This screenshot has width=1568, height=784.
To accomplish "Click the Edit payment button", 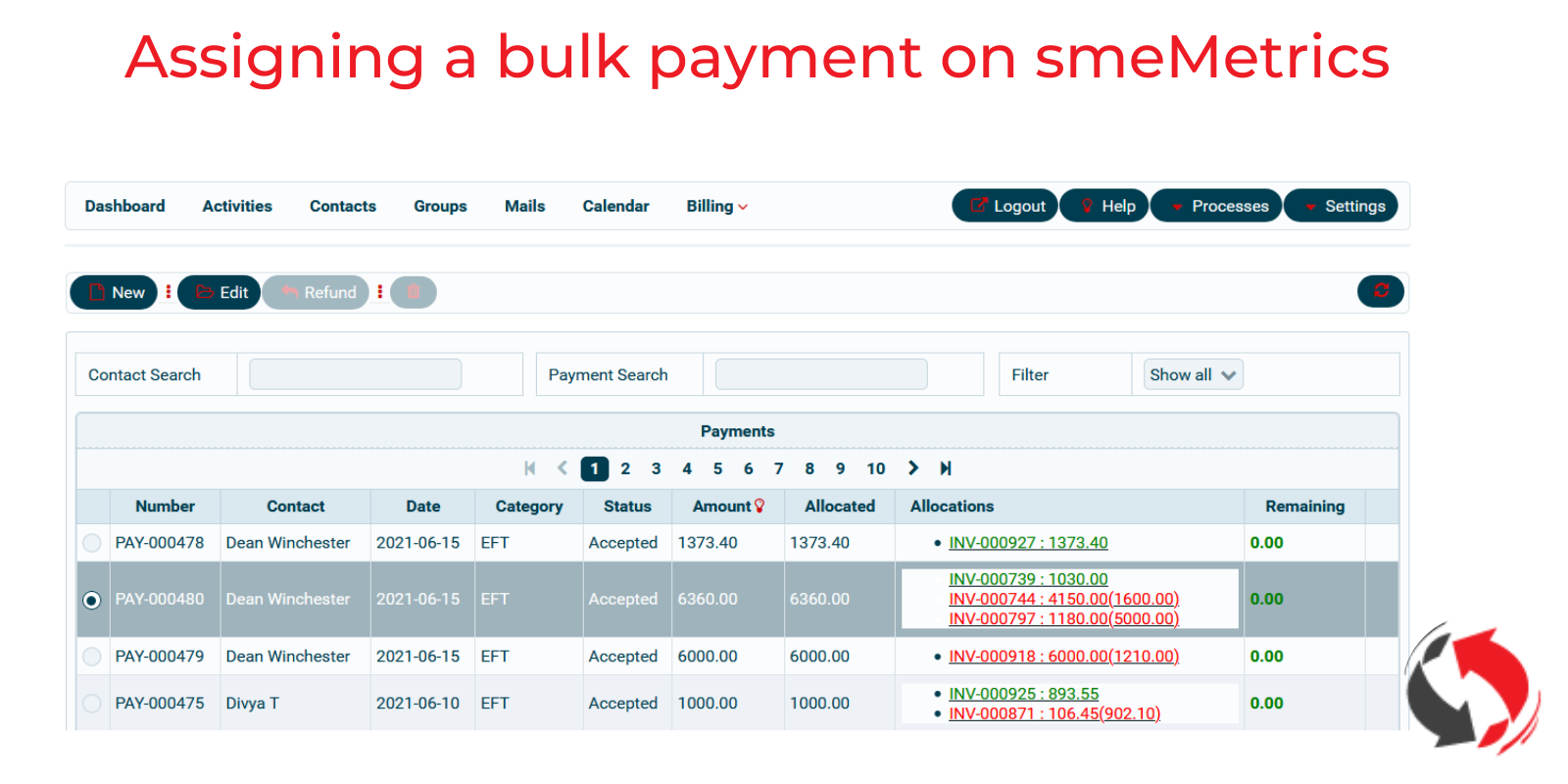I will [220, 292].
